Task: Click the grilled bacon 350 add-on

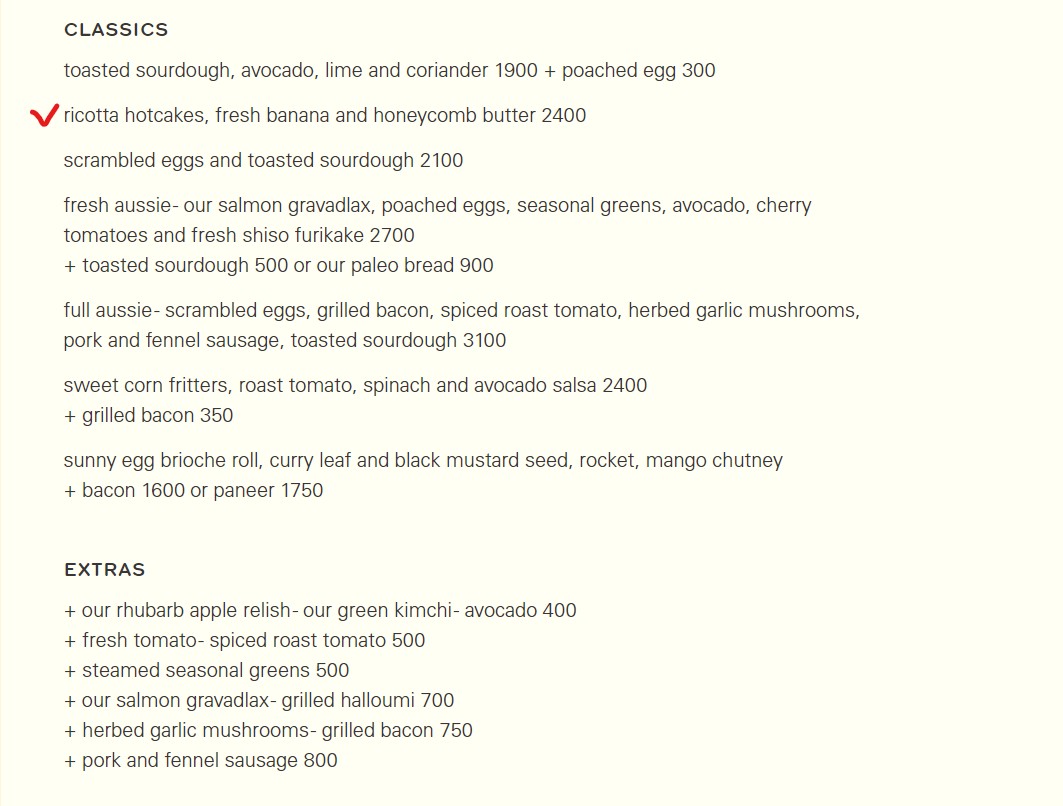Action: (148, 416)
